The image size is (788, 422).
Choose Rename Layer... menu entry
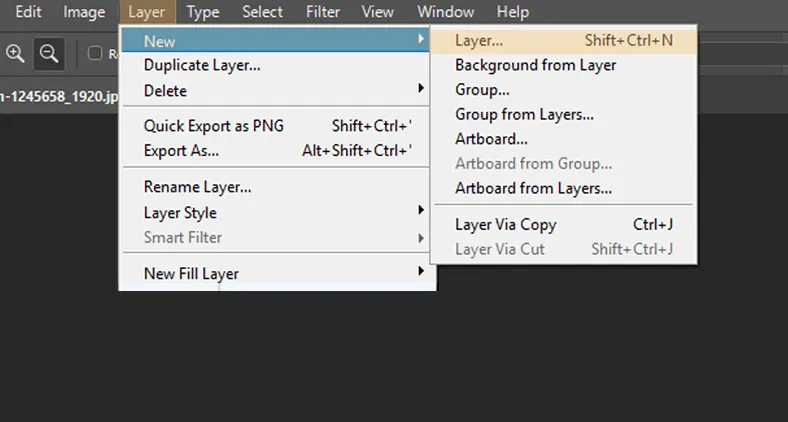pyautogui.click(x=275, y=187)
